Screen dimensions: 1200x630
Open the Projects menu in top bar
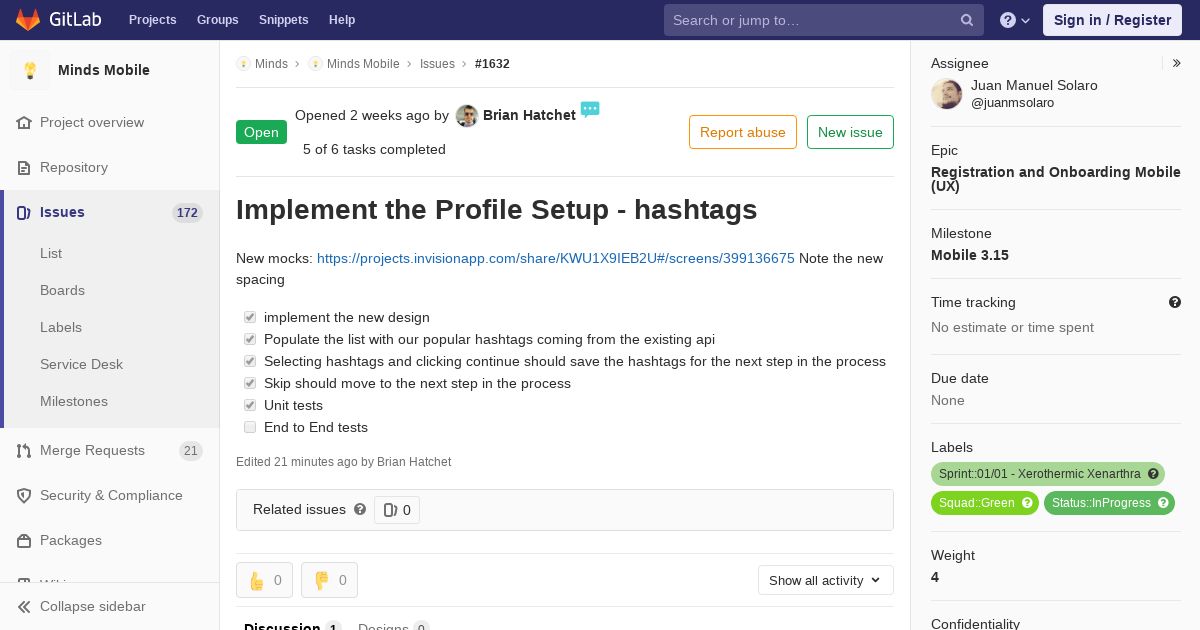tap(152, 20)
